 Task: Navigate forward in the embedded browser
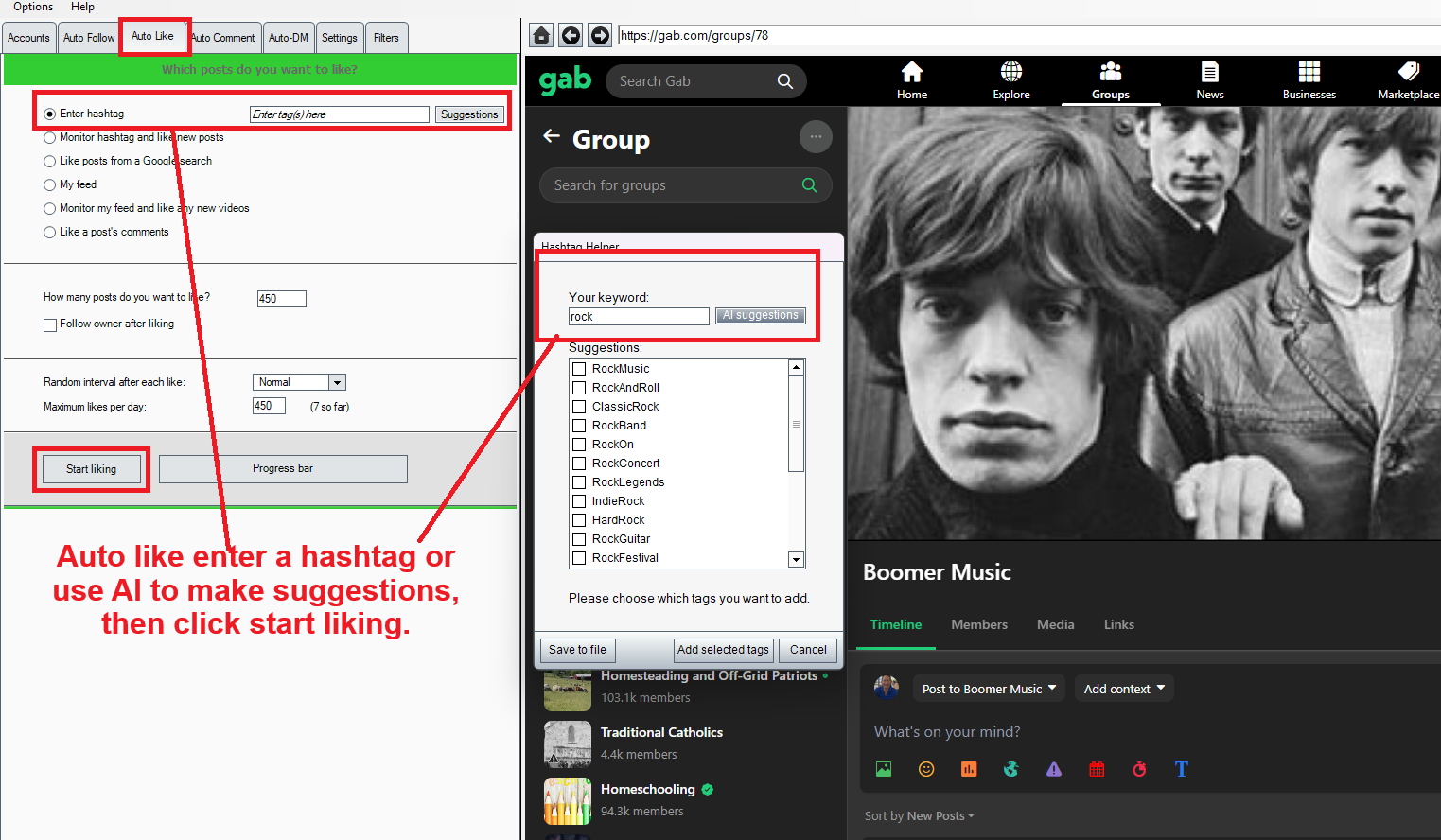click(x=600, y=36)
